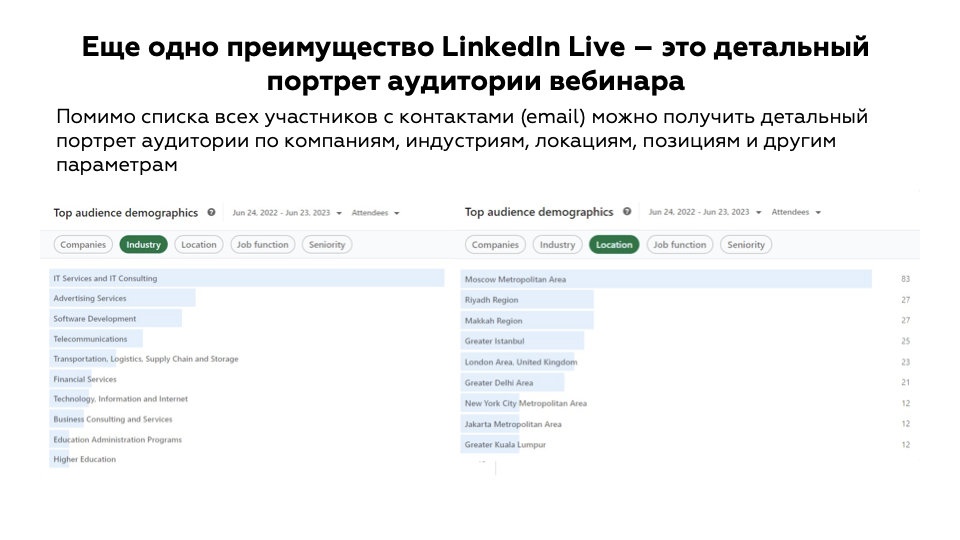
Task: Click Technology, Information and Internet row
Action: [x=120, y=399]
